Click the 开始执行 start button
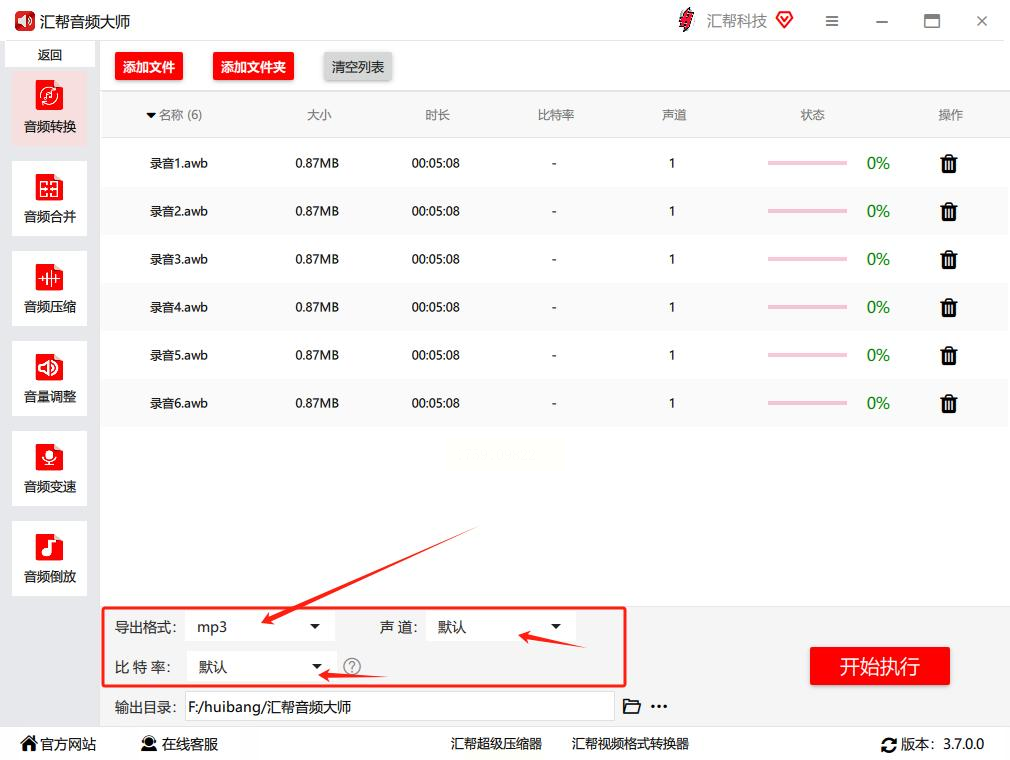Screen dimensions: 1010x760 tap(879, 666)
